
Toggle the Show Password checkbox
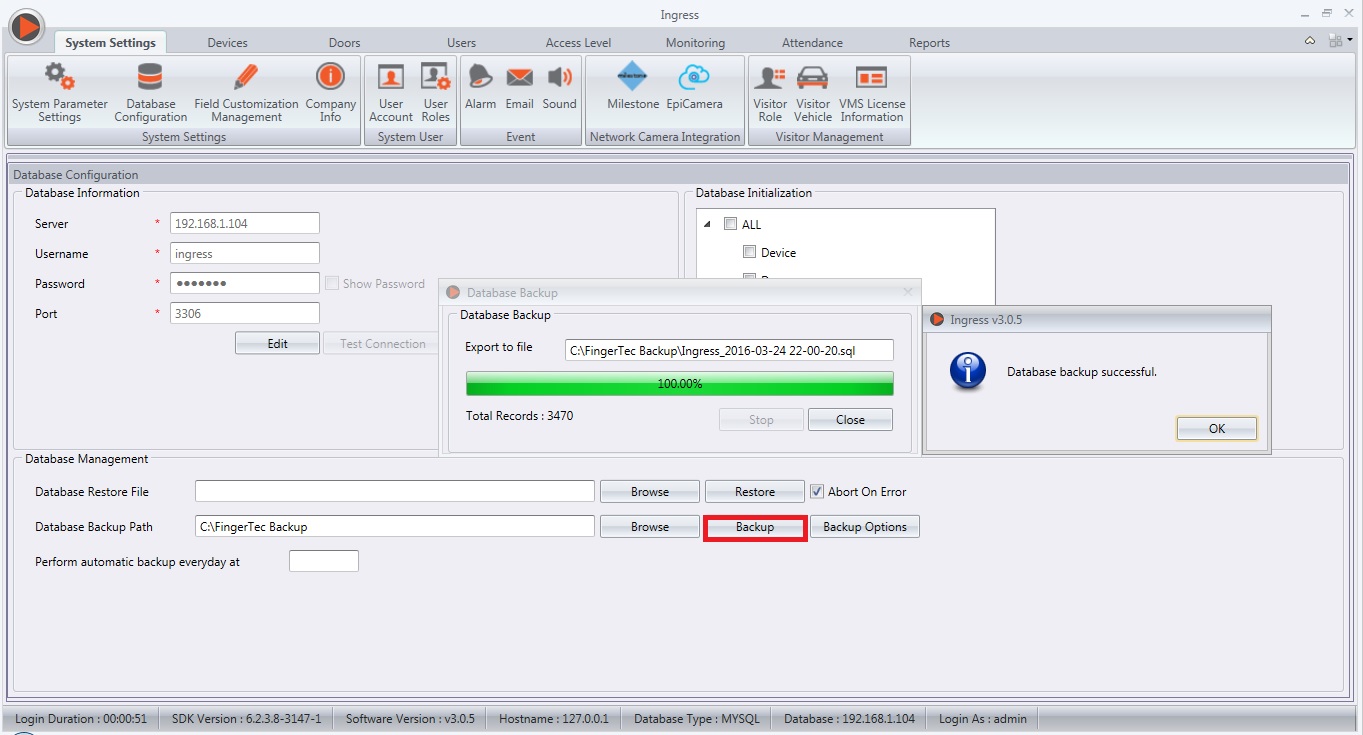(332, 283)
